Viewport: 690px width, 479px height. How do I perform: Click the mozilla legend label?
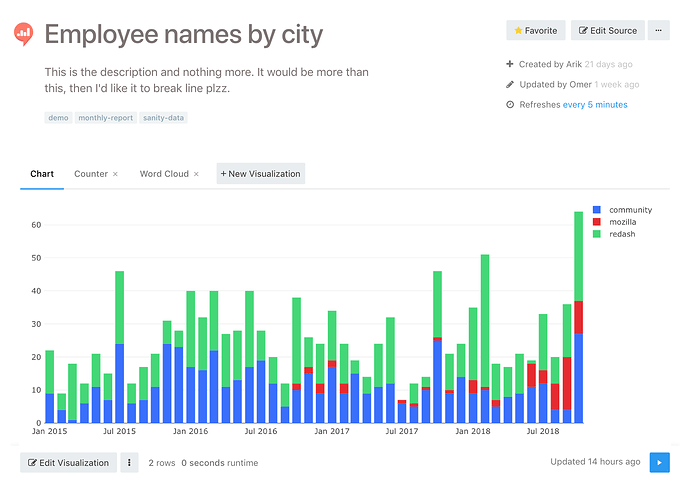(x=623, y=222)
